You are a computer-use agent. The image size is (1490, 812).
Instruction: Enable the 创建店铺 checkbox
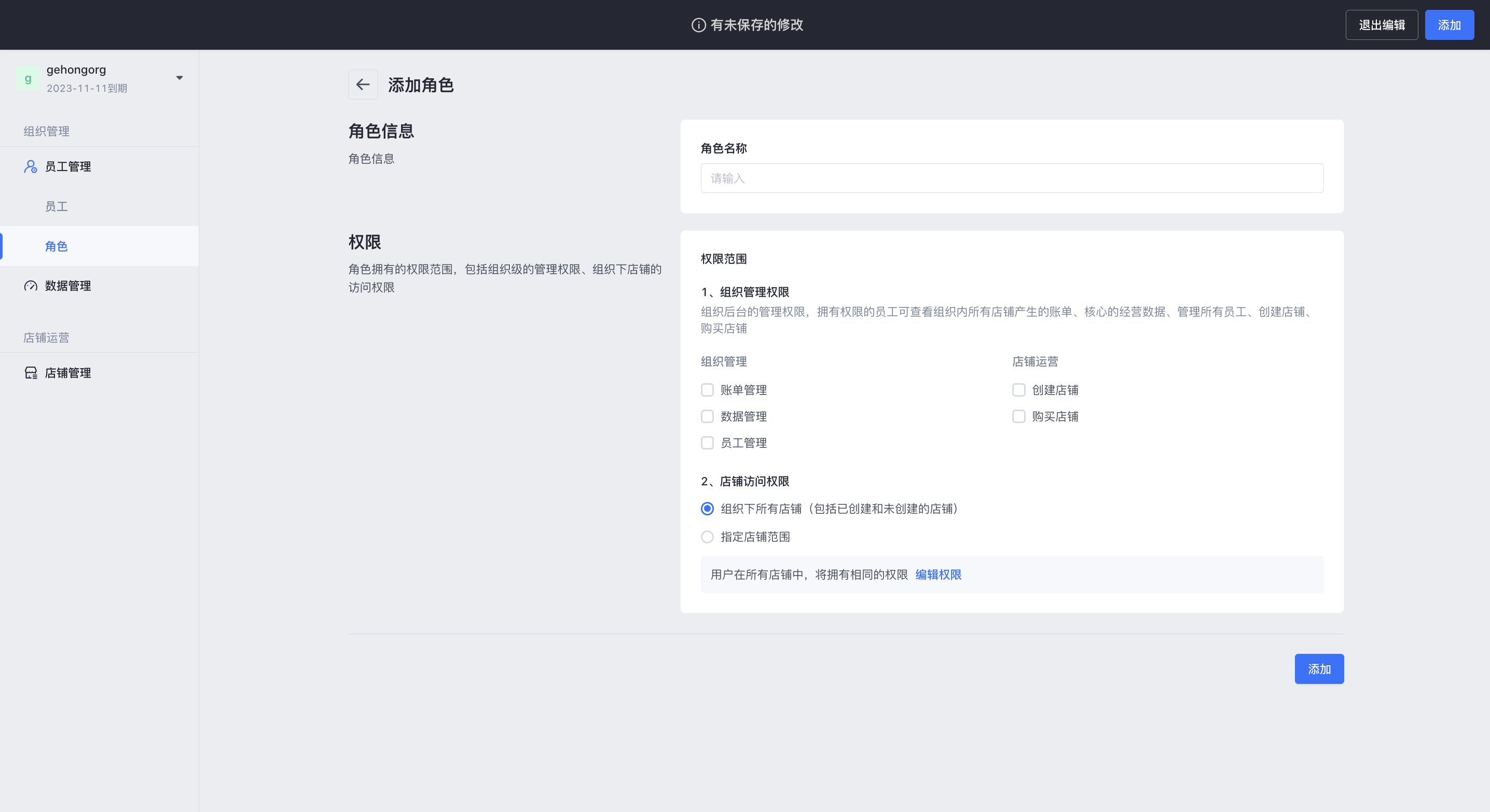point(1018,390)
